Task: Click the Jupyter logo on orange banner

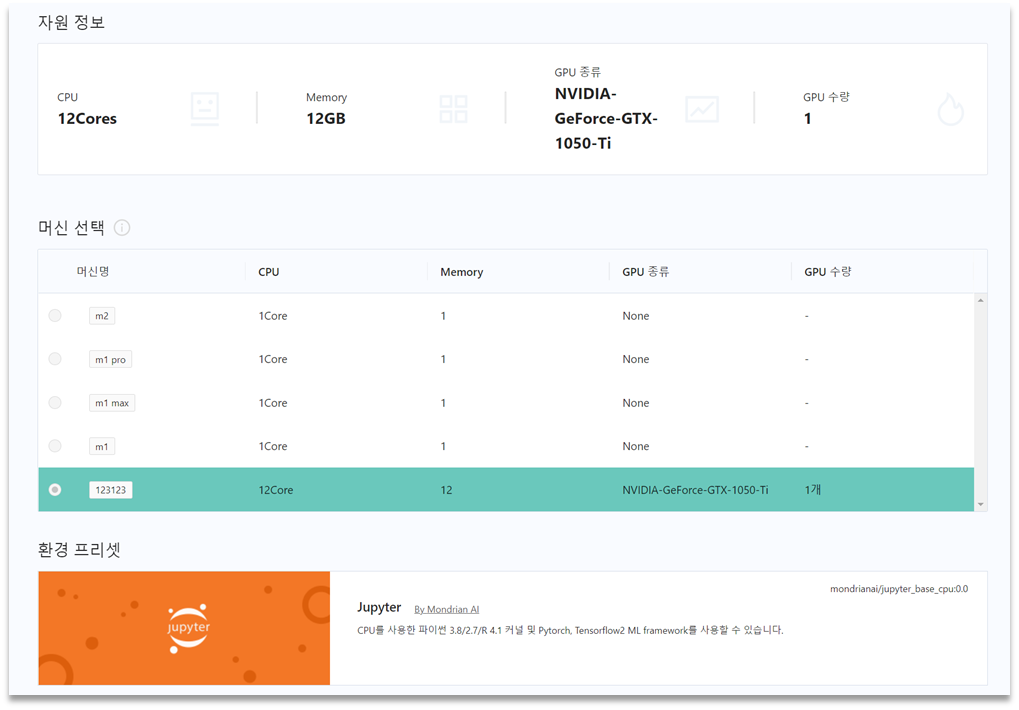Action: point(188,628)
